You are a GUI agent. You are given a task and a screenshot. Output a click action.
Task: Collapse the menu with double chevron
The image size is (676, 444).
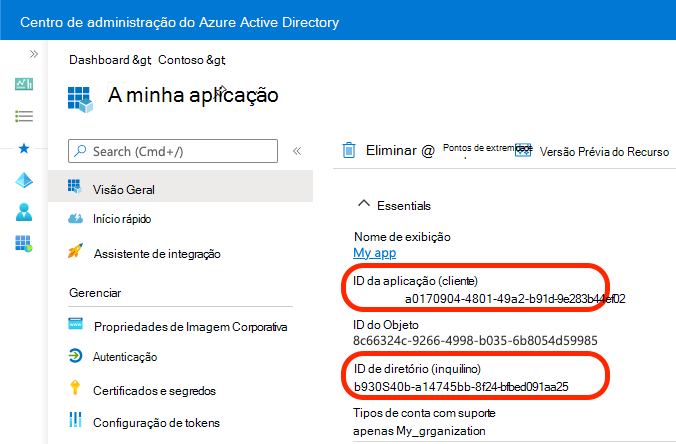click(x=297, y=151)
